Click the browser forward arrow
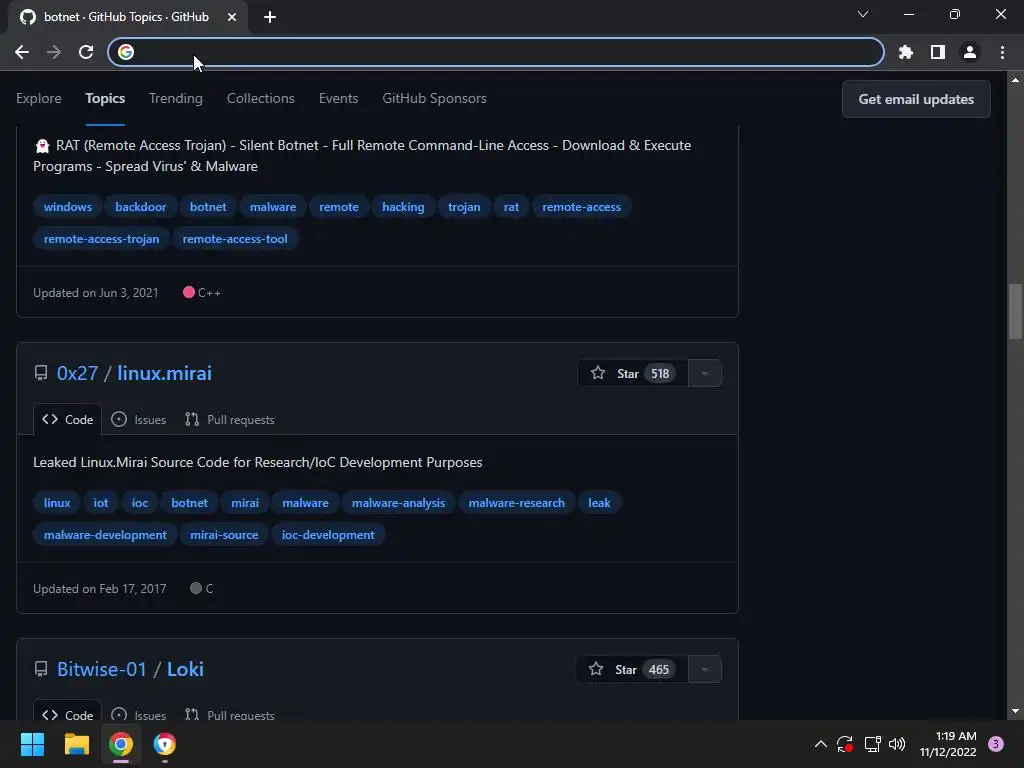The image size is (1024, 768). click(x=54, y=52)
